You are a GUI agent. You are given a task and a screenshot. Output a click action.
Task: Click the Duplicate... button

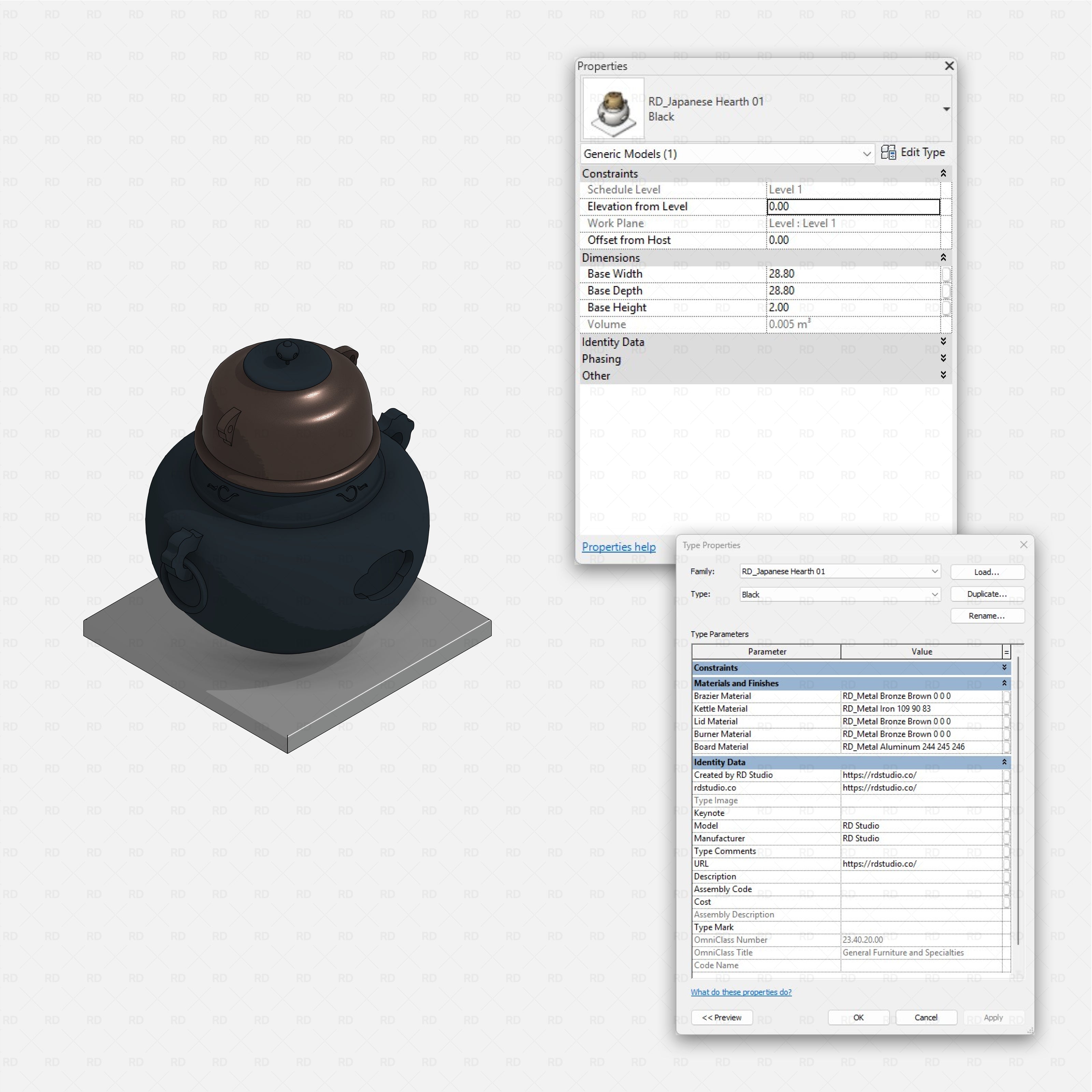tap(987, 594)
